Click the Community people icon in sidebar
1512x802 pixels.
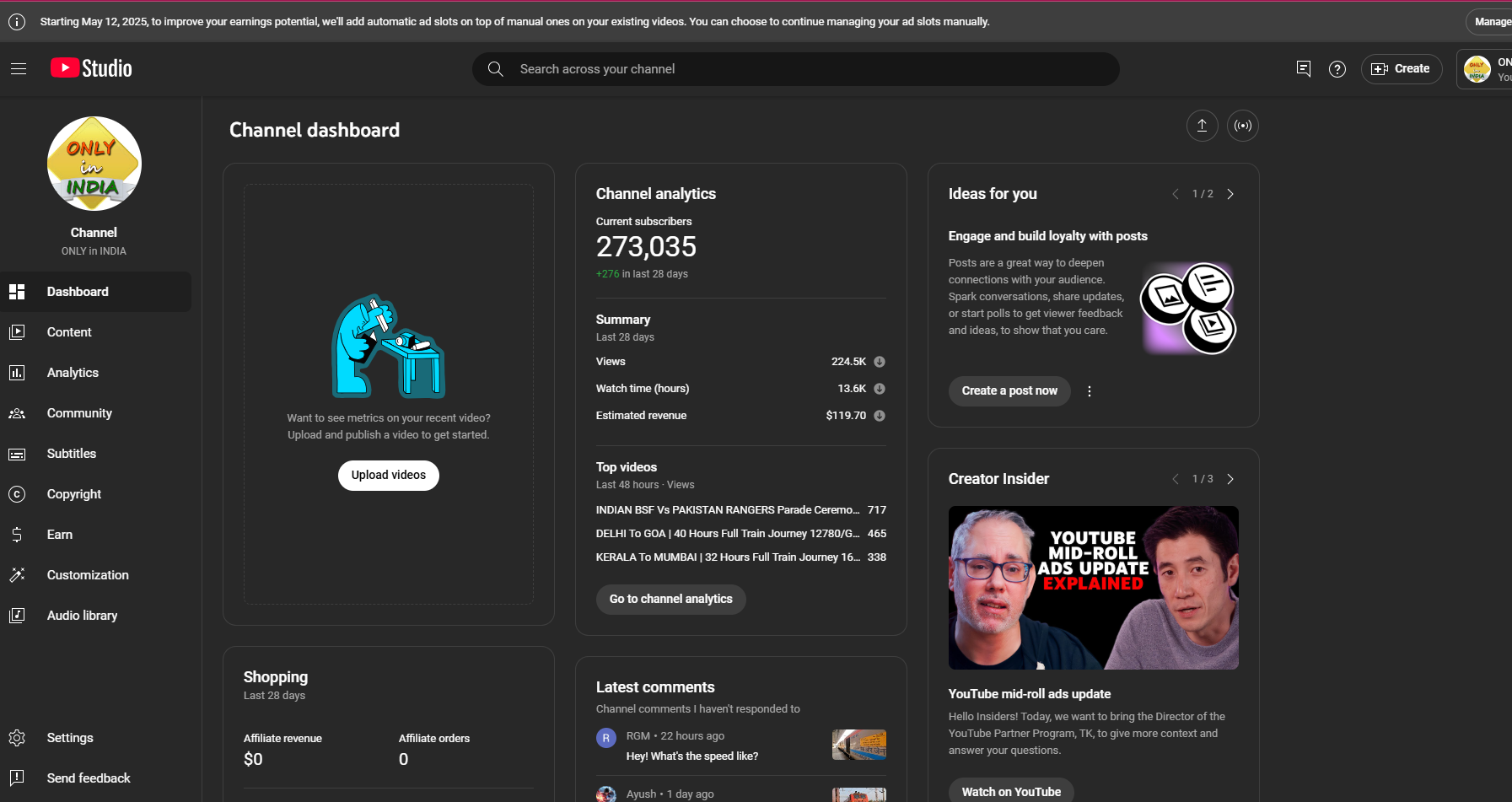coord(17,413)
